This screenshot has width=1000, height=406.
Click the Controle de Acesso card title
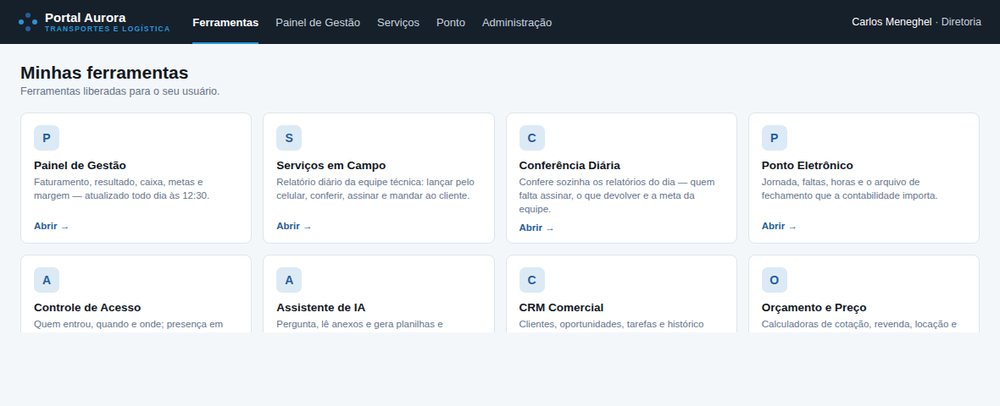point(87,307)
